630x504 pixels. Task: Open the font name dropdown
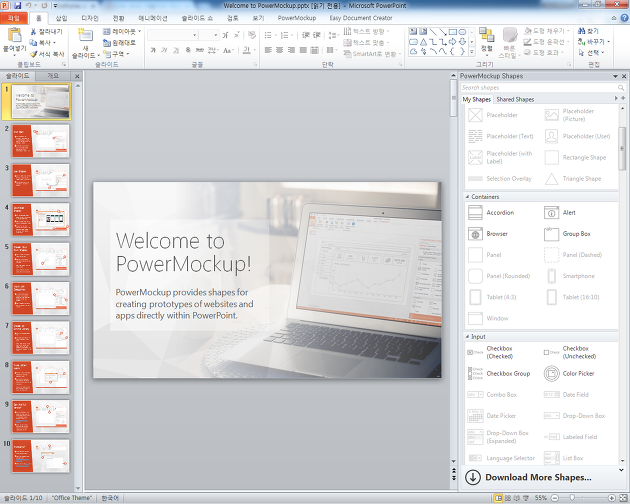pyautogui.click(x=195, y=35)
